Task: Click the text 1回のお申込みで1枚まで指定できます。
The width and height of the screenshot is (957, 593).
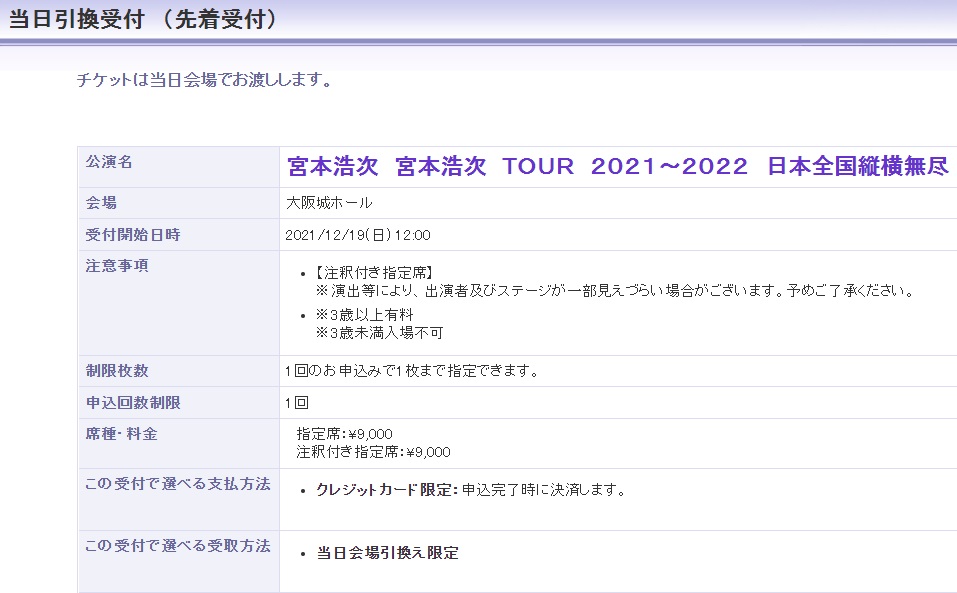Action: (413, 371)
